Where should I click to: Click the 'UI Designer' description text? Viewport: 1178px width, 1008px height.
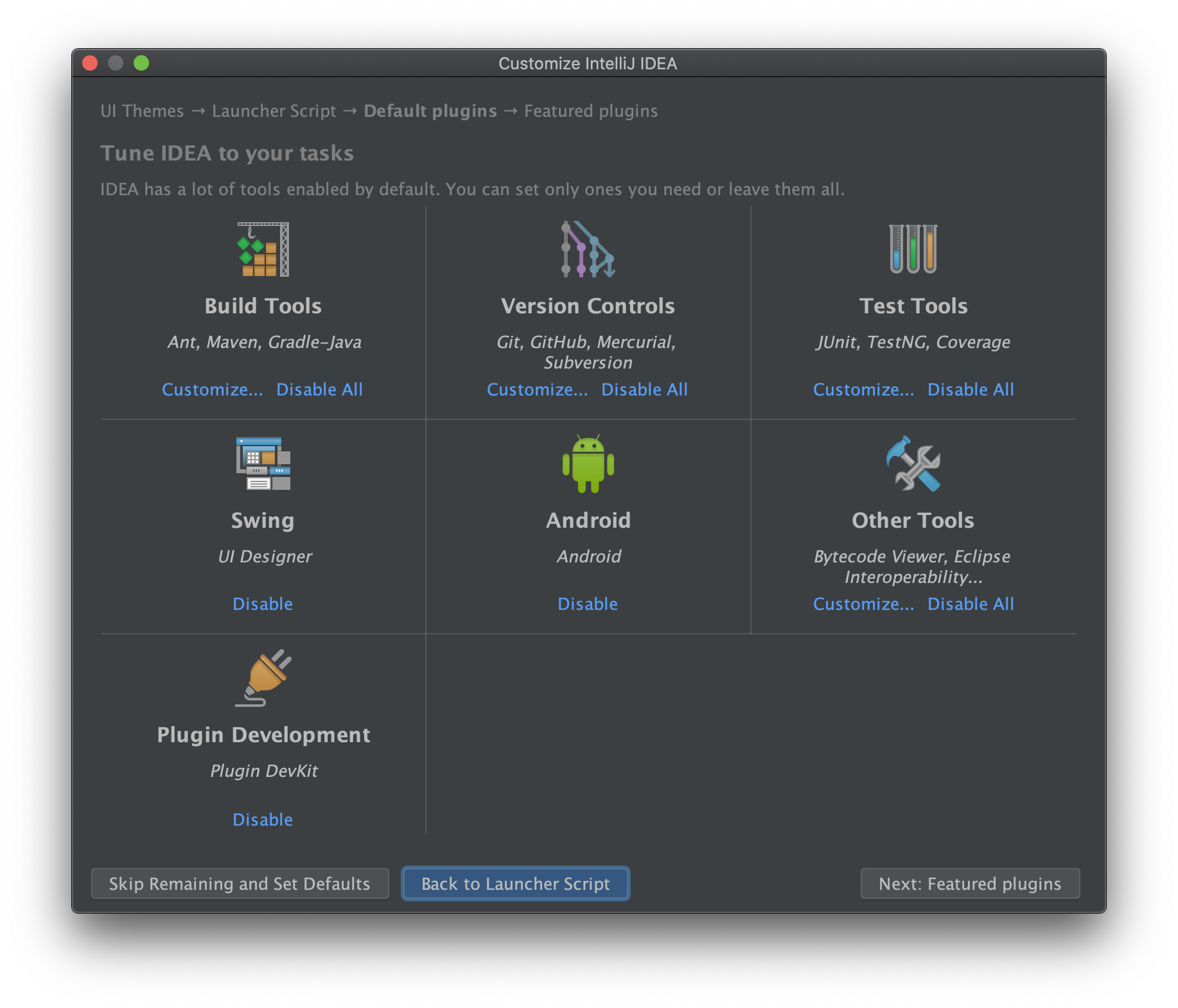coord(265,557)
